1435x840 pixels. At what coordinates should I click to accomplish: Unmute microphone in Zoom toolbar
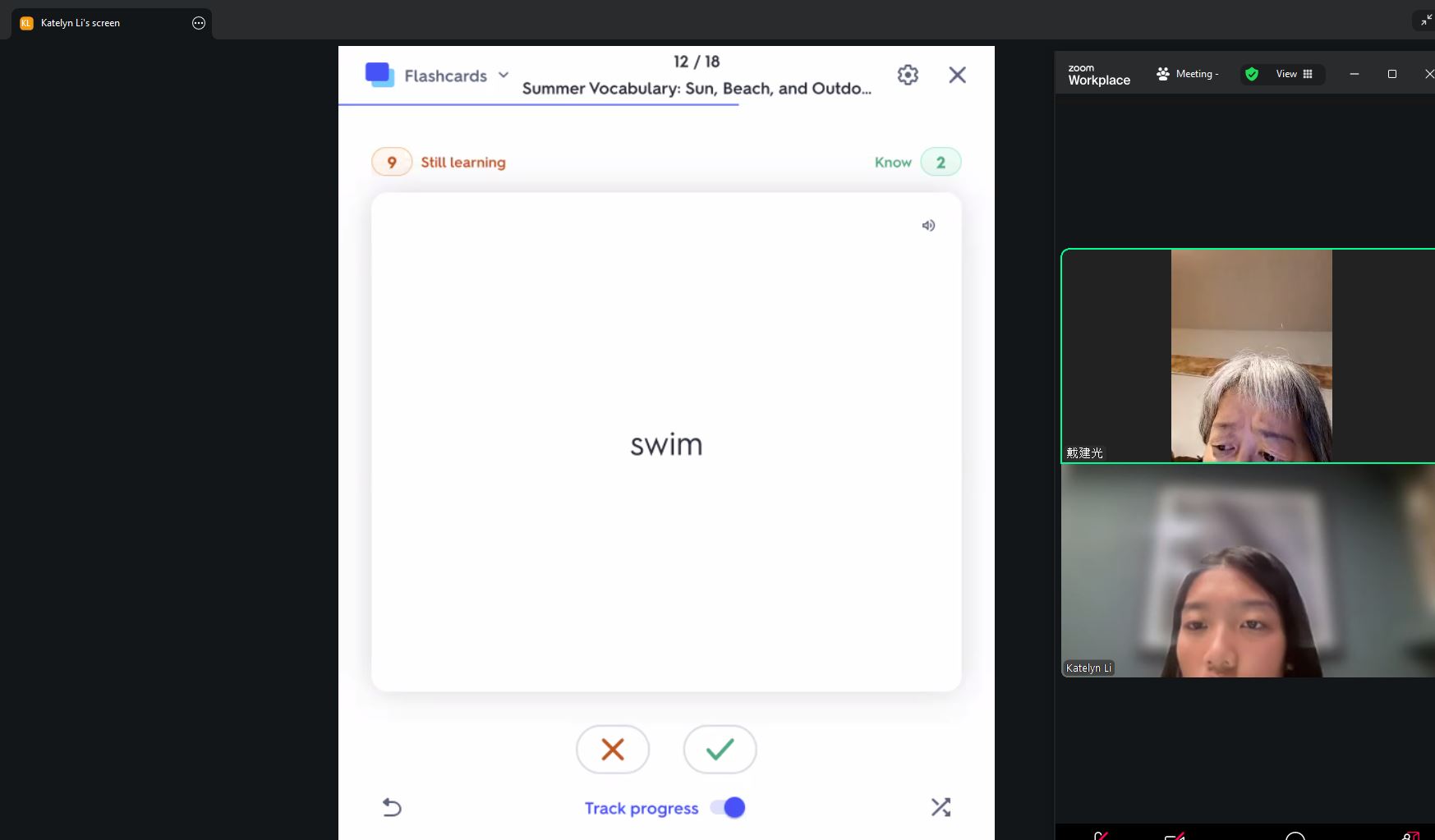coord(1102,835)
